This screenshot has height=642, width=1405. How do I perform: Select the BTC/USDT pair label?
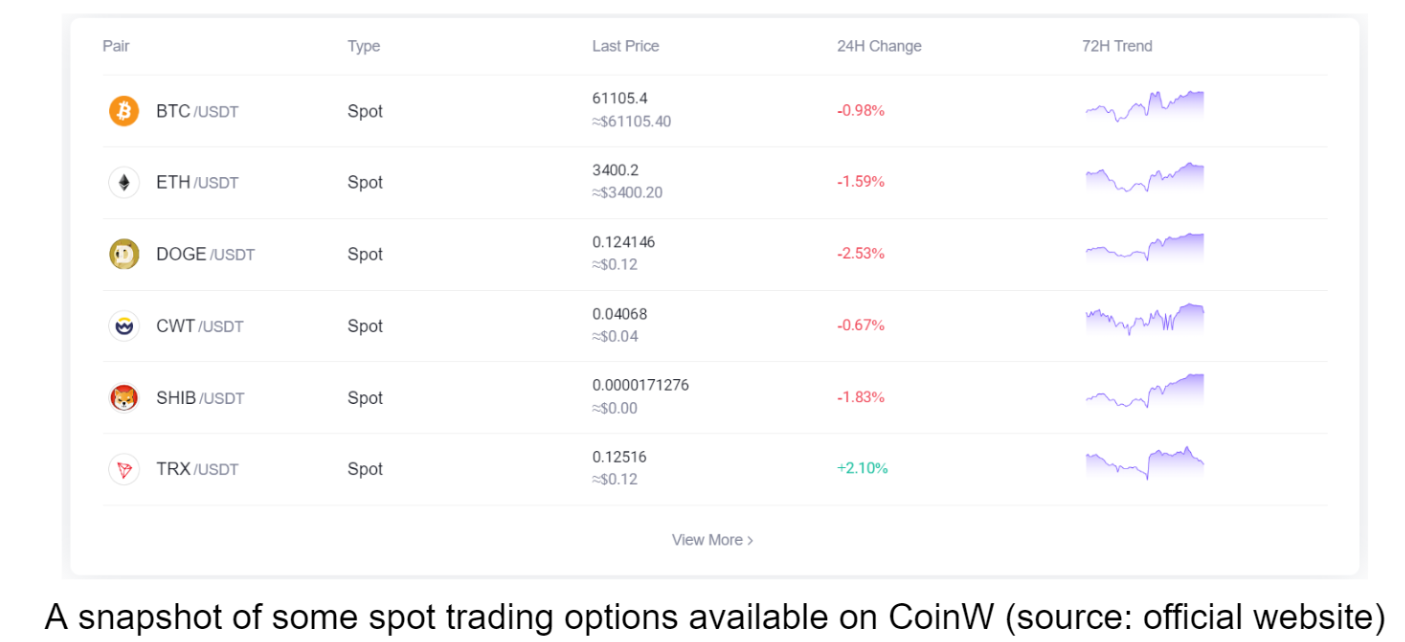(x=195, y=111)
